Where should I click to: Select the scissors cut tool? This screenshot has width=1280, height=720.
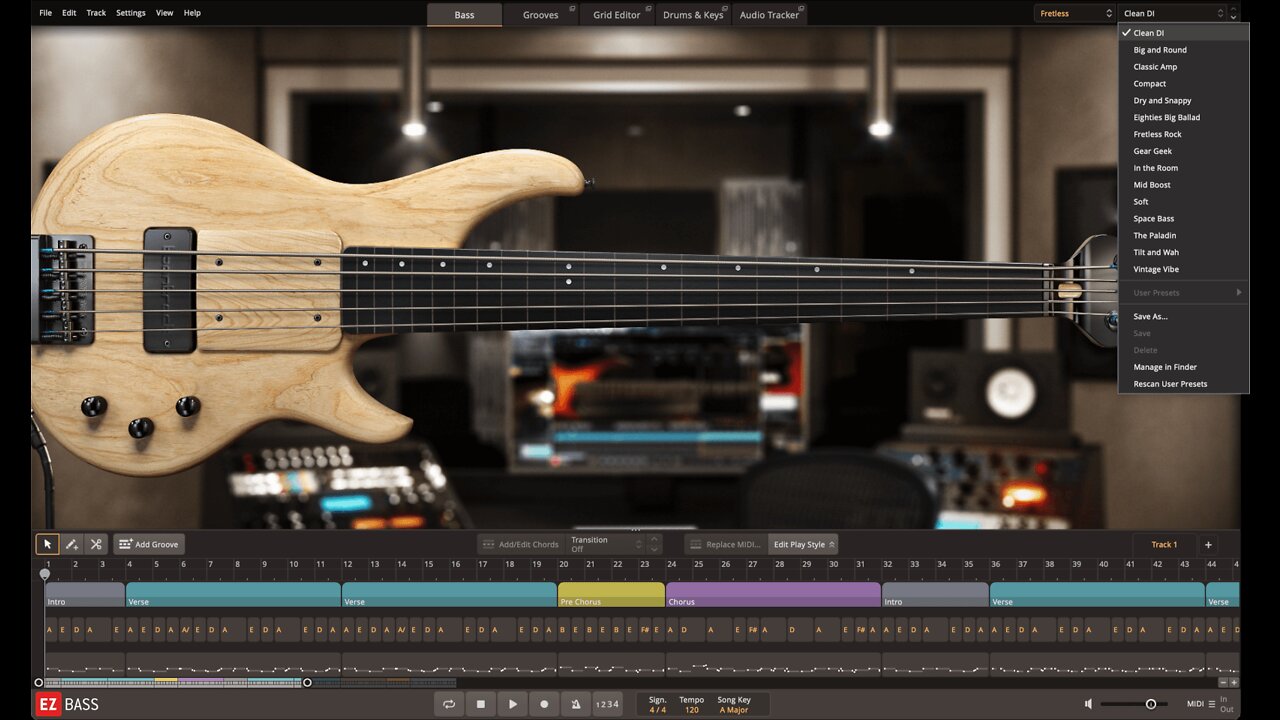[95, 544]
